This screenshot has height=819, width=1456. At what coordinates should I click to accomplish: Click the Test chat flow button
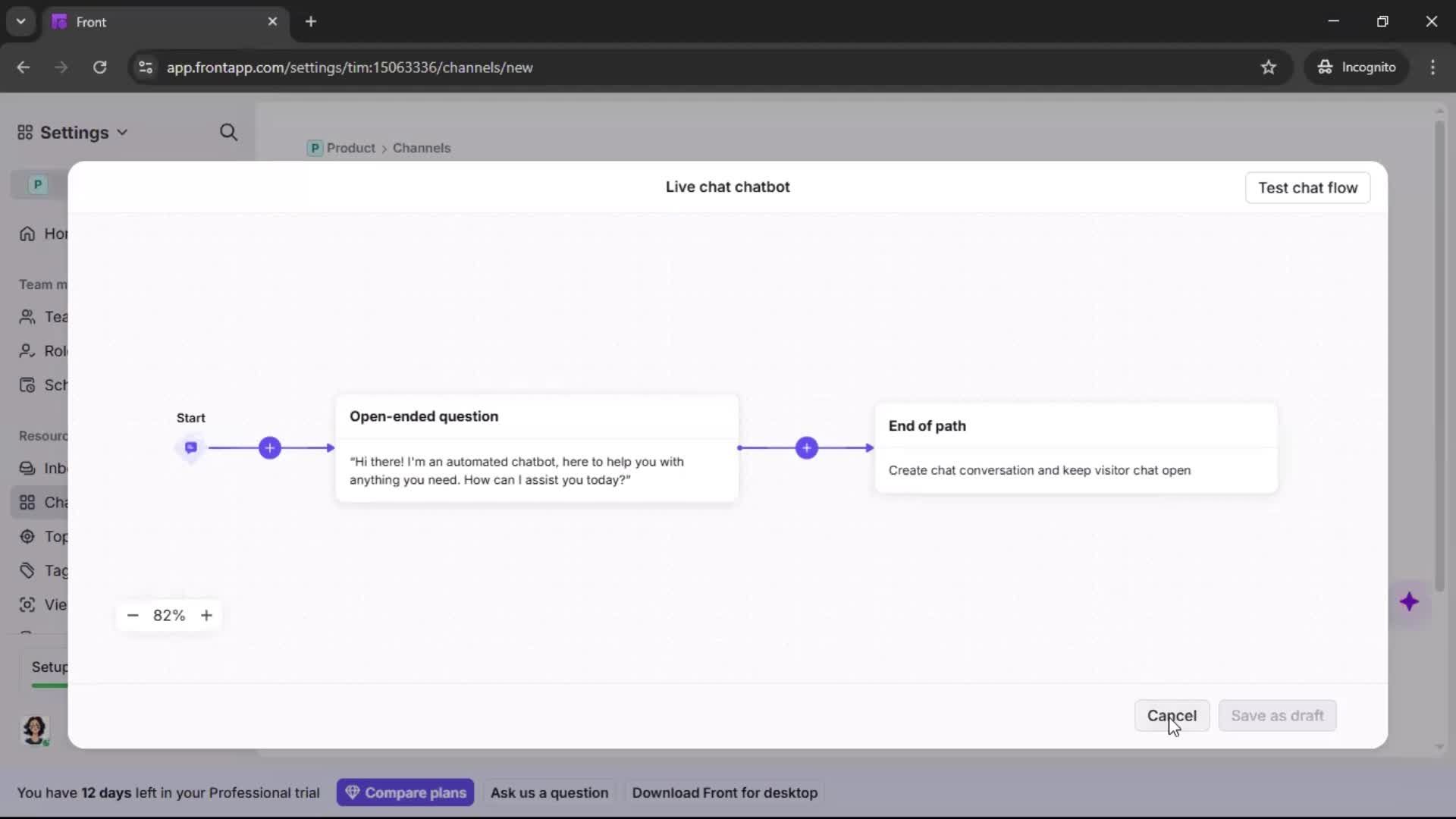tap(1307, 187)
